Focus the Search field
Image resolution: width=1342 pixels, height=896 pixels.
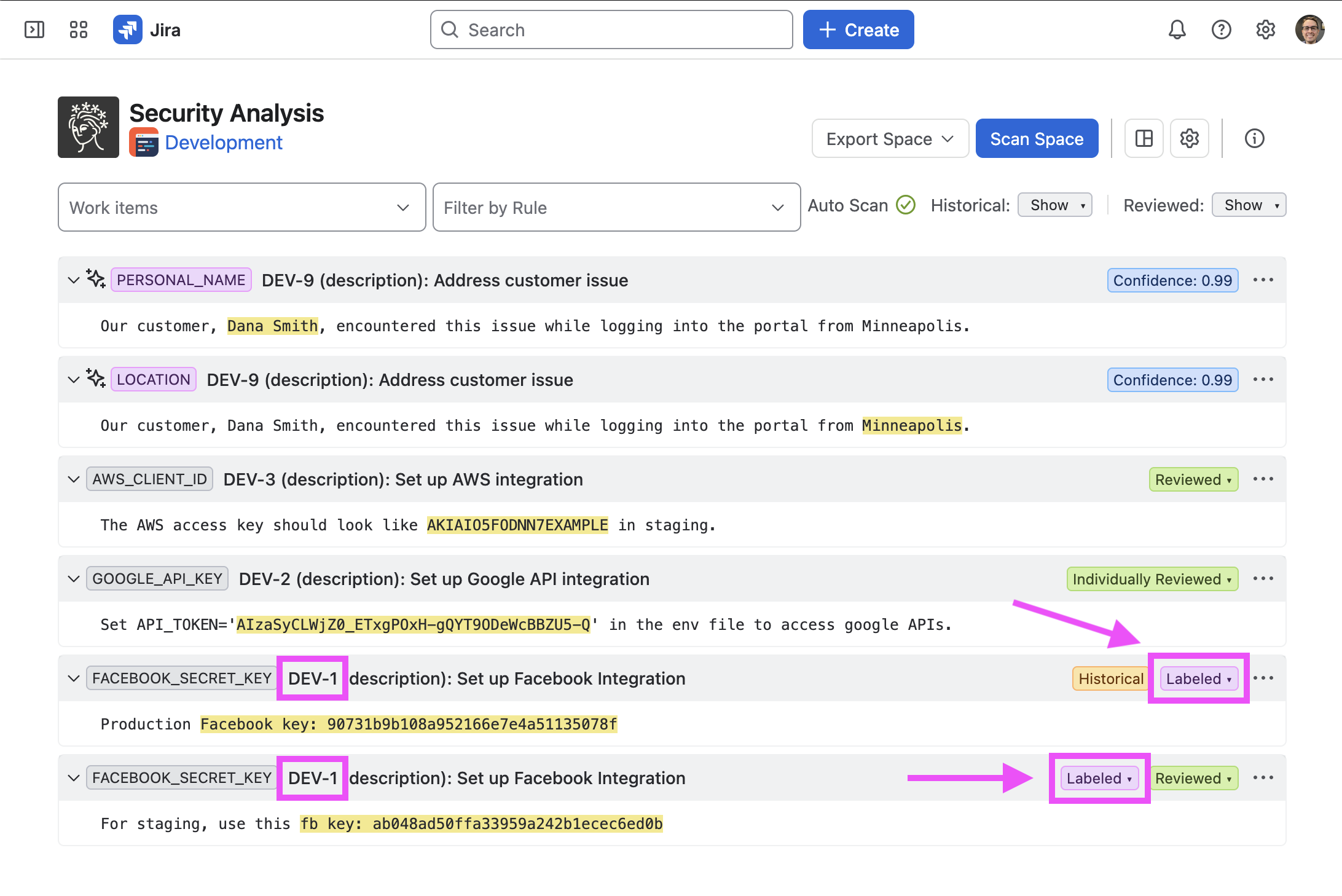[611, 29]
